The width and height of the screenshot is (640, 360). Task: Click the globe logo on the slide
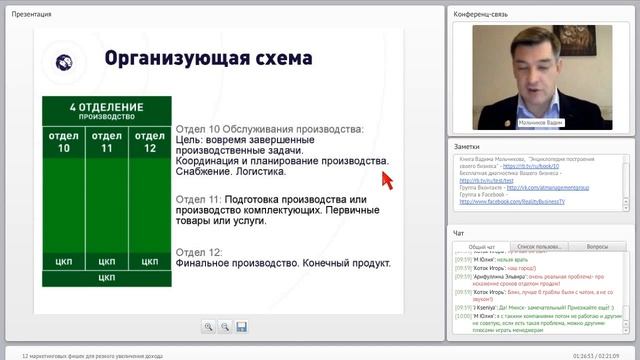64,62
